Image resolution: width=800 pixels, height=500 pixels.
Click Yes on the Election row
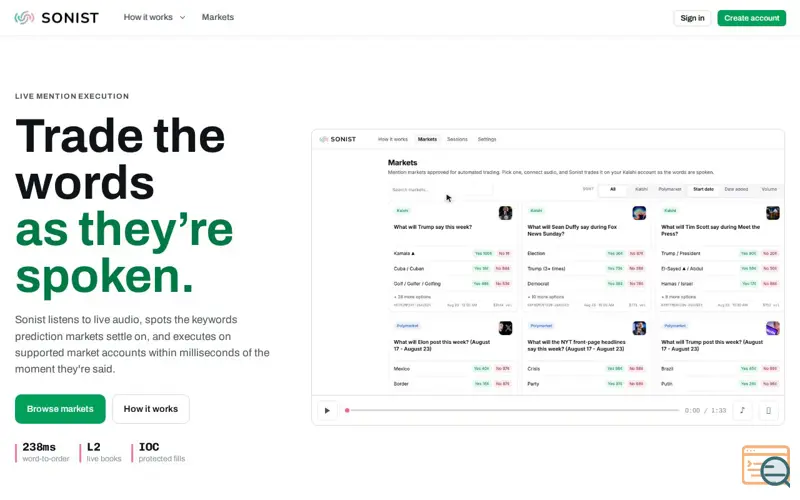pyautogui.click(x=615, y=254)
